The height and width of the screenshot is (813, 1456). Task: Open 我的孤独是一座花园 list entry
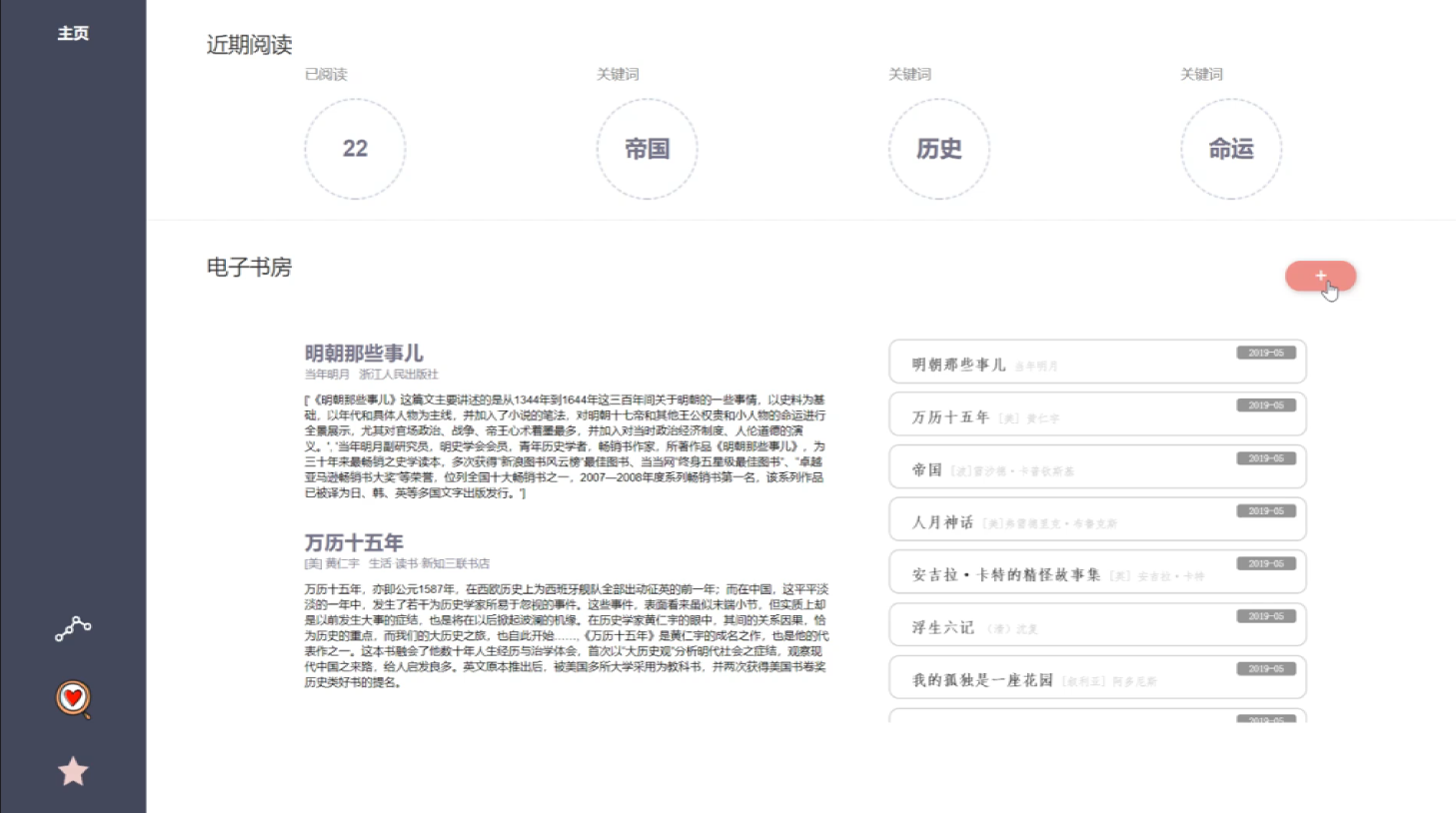[1096, 679]
